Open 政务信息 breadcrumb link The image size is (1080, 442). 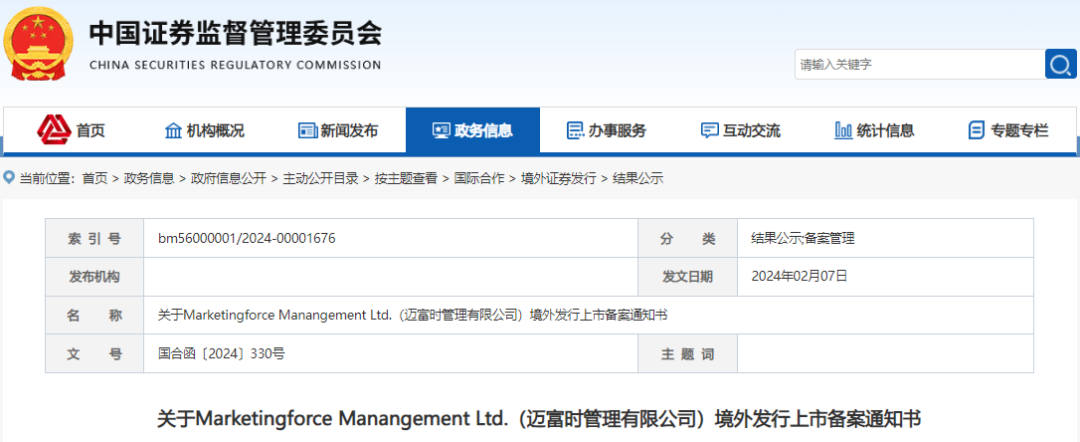coord(149,178)
